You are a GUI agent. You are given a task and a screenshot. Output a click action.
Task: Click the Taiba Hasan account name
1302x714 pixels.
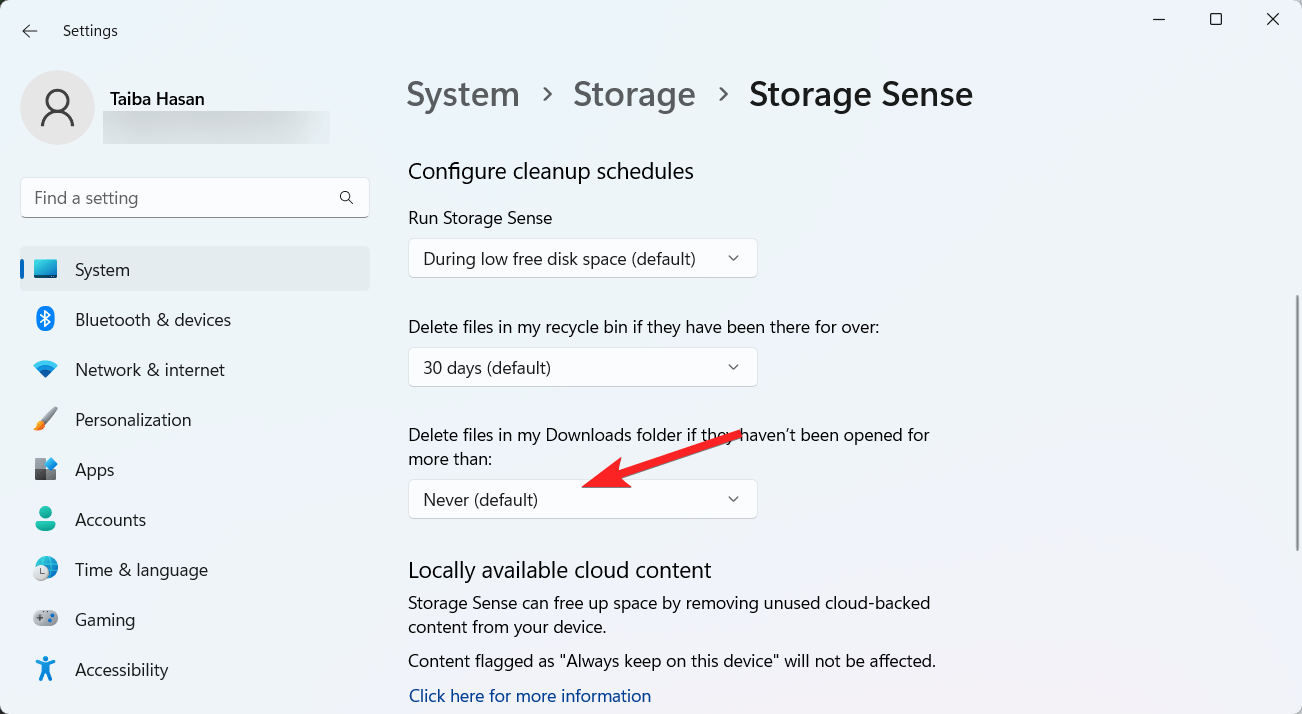pos(157,98)
